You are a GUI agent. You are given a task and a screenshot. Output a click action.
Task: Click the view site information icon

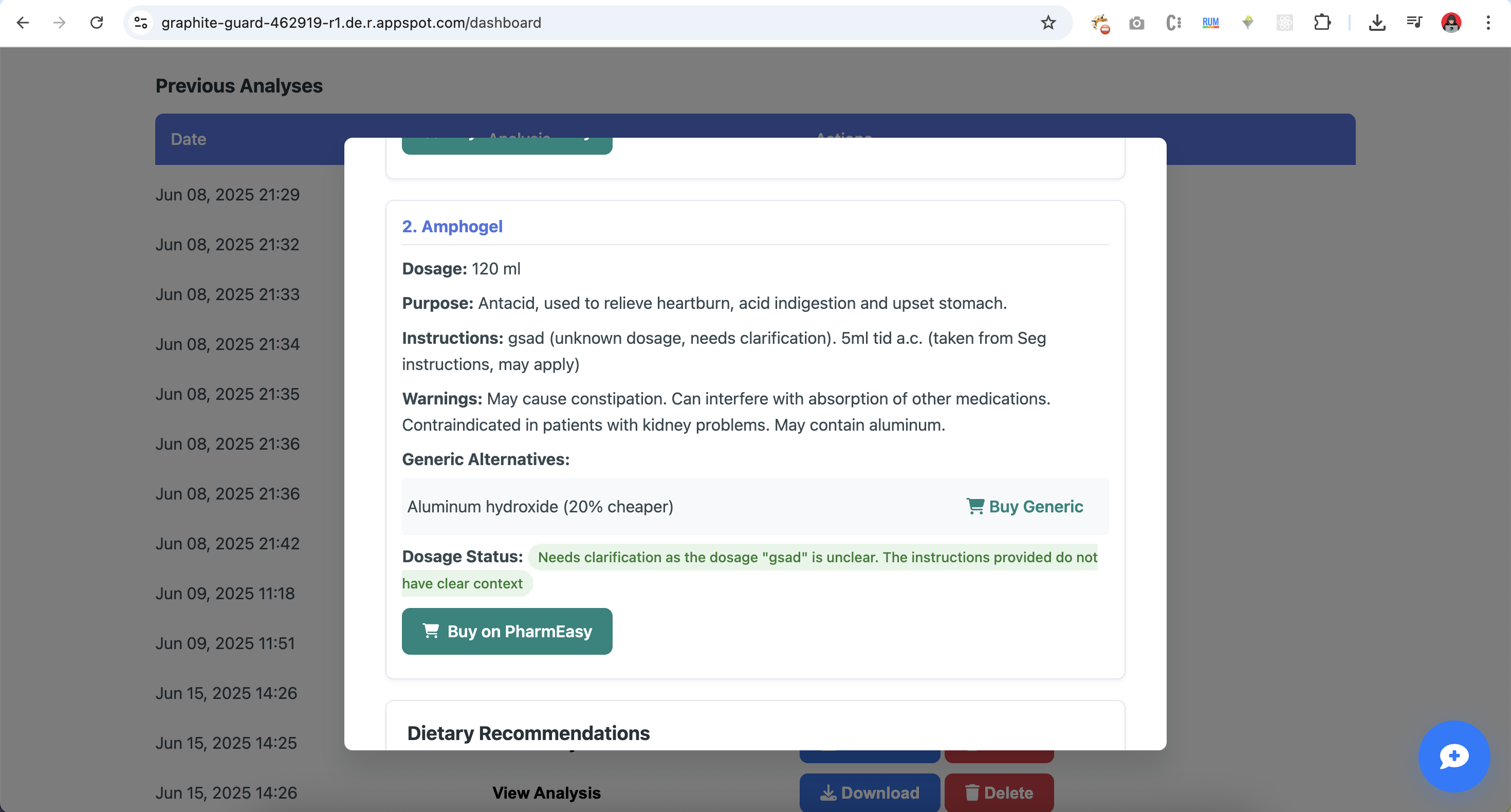coord(141,23)
